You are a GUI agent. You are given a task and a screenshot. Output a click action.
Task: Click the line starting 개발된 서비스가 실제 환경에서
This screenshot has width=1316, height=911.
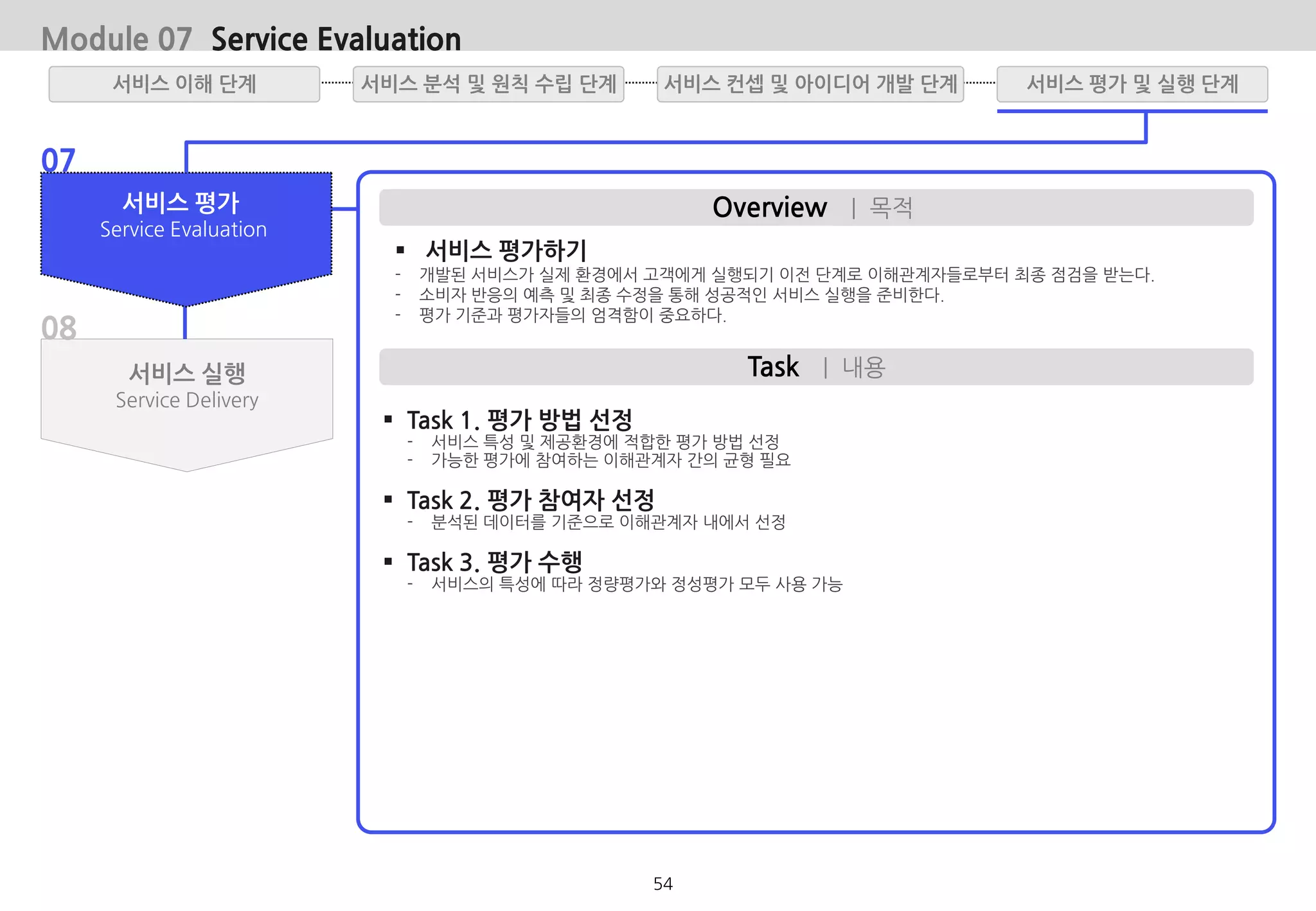(787, 275)
